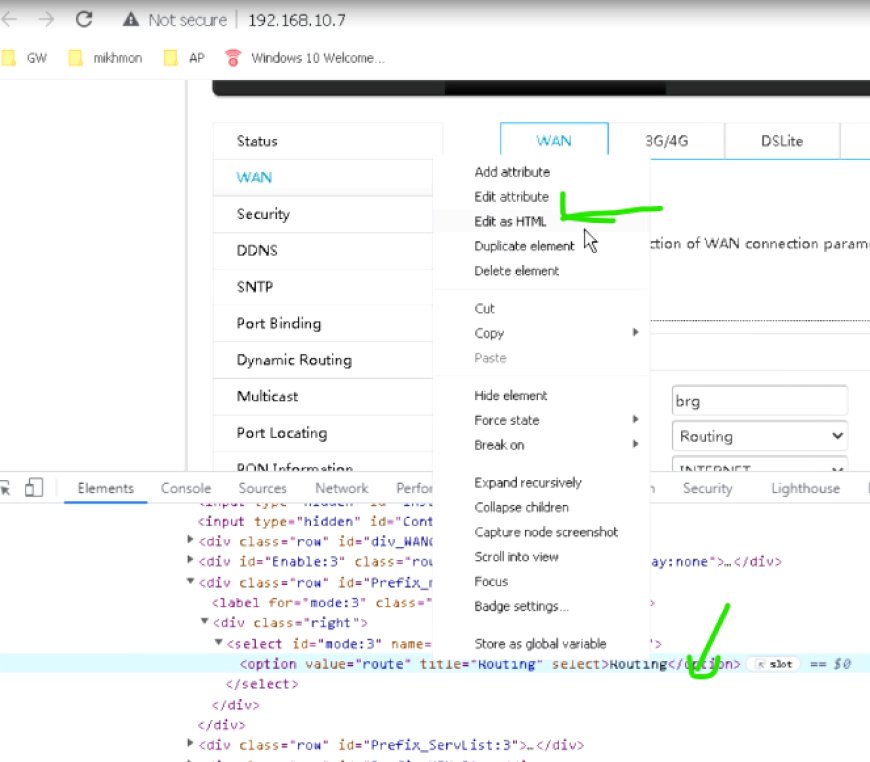Collapse the select id="mode:3" node

tap(219, 642)
